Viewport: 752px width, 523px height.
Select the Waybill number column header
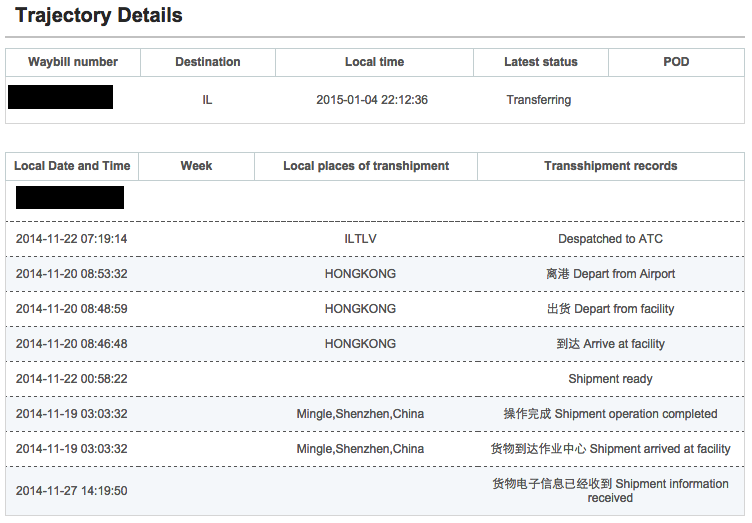pyautogui.click(x=73, y=62)
